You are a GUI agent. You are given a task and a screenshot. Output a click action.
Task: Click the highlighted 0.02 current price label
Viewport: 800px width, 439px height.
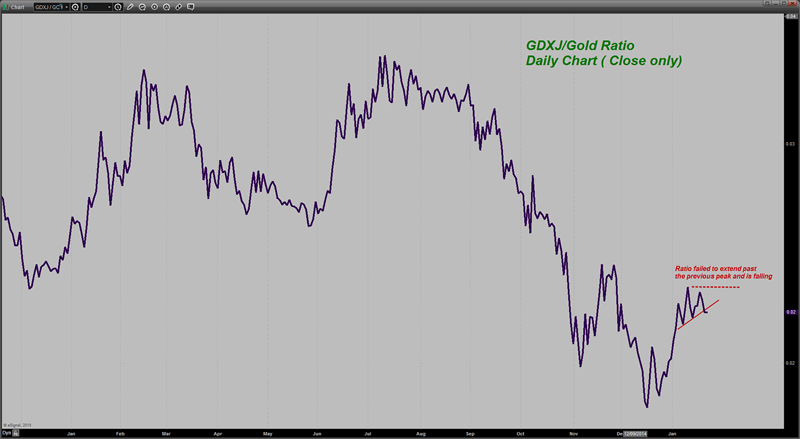[x=791, y=312]
